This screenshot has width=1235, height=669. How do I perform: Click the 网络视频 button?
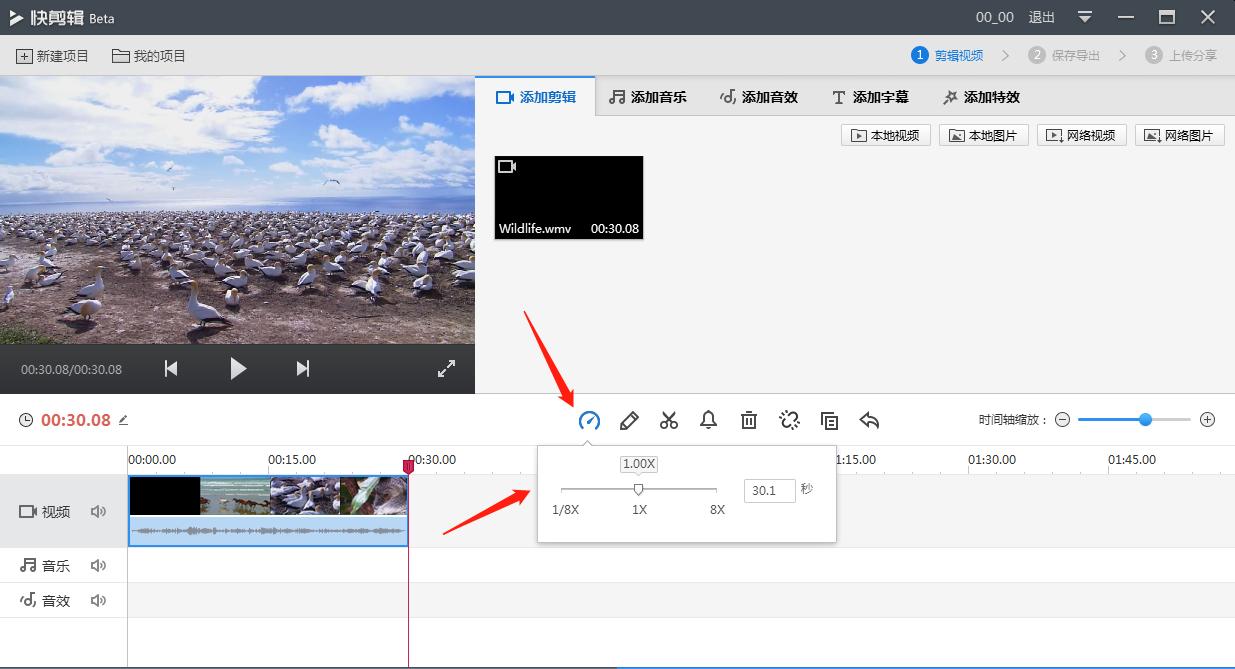click(1082, 135)
